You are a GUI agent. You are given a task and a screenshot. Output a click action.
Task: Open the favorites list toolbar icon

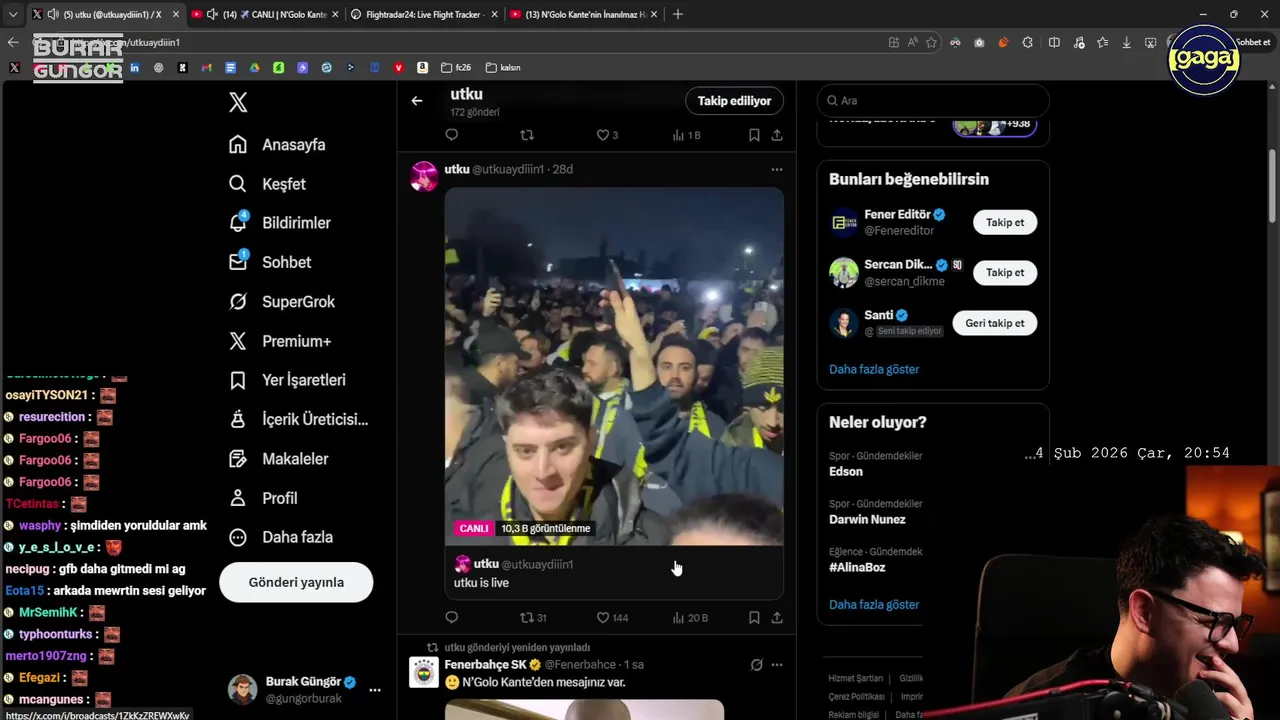click(1102, 42)
